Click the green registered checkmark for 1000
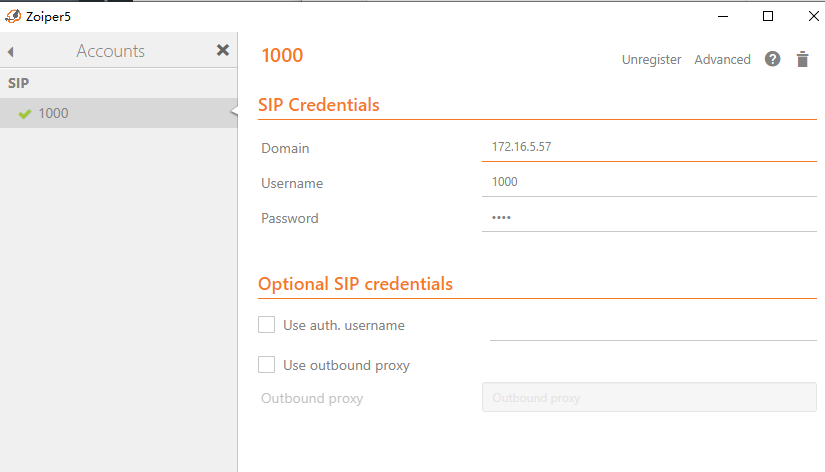Viewport: 825px width, 472px height. click(25, 114)
